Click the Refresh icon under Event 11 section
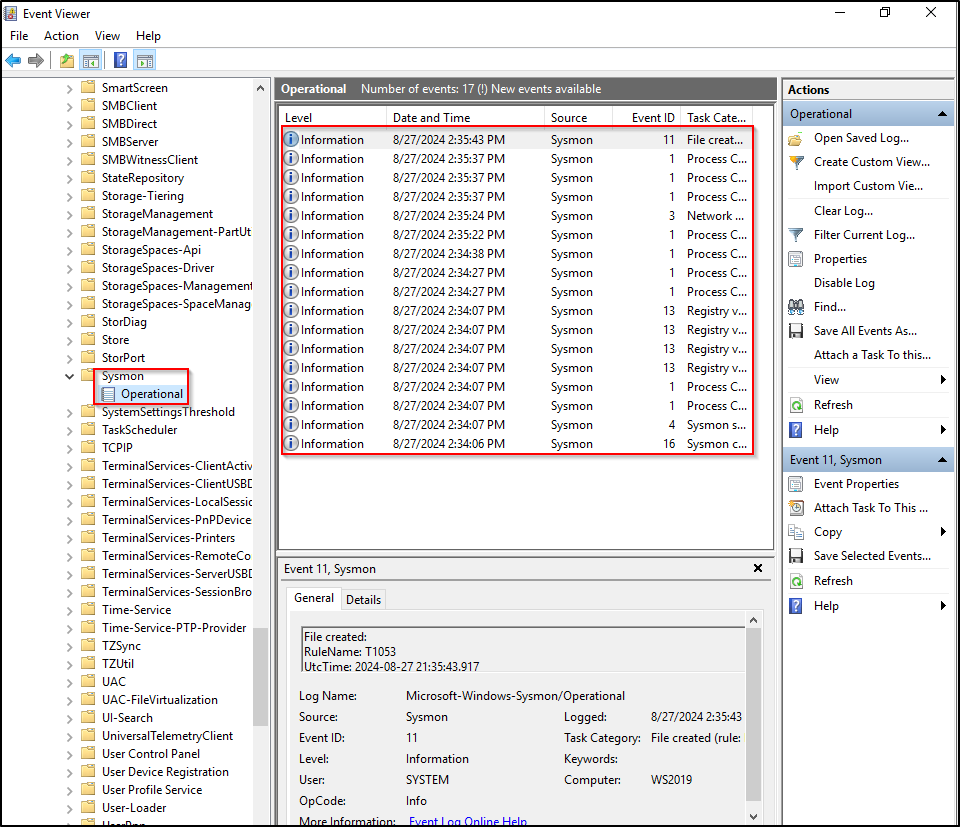This screenshot has width=960, height=827. point(796,581)
